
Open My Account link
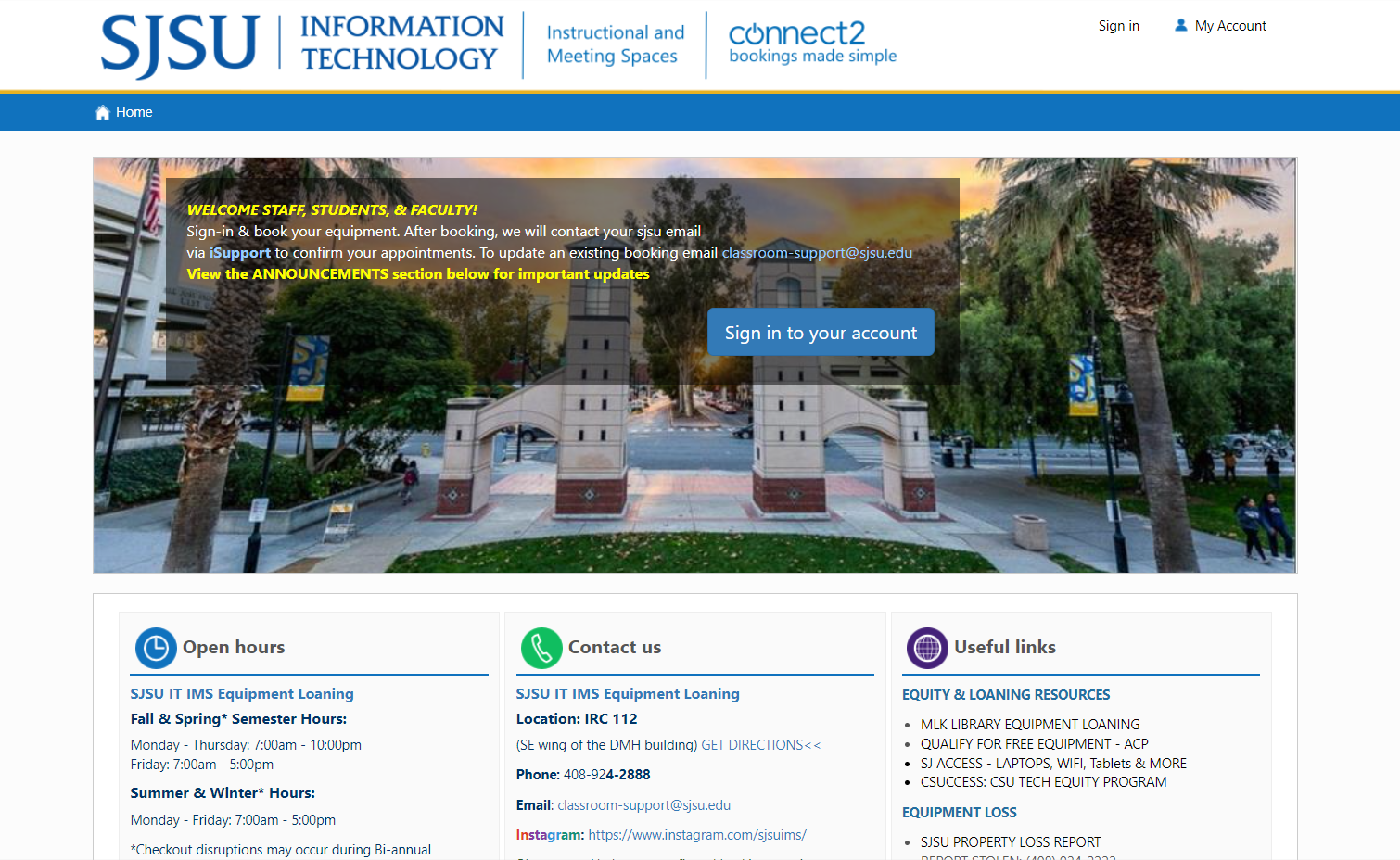pyautogui.click(x=1229, y=26)
